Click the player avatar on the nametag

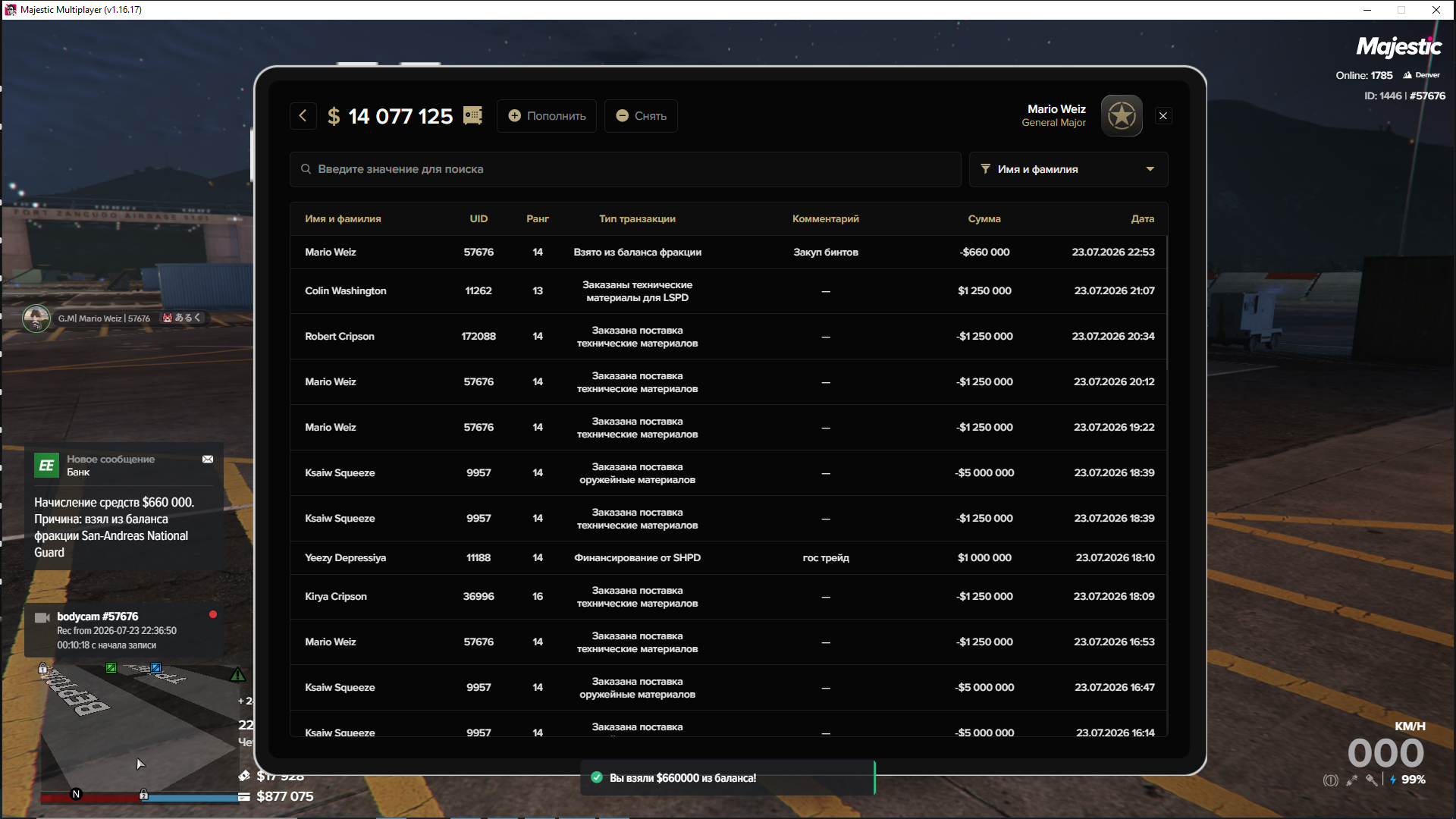36,318
